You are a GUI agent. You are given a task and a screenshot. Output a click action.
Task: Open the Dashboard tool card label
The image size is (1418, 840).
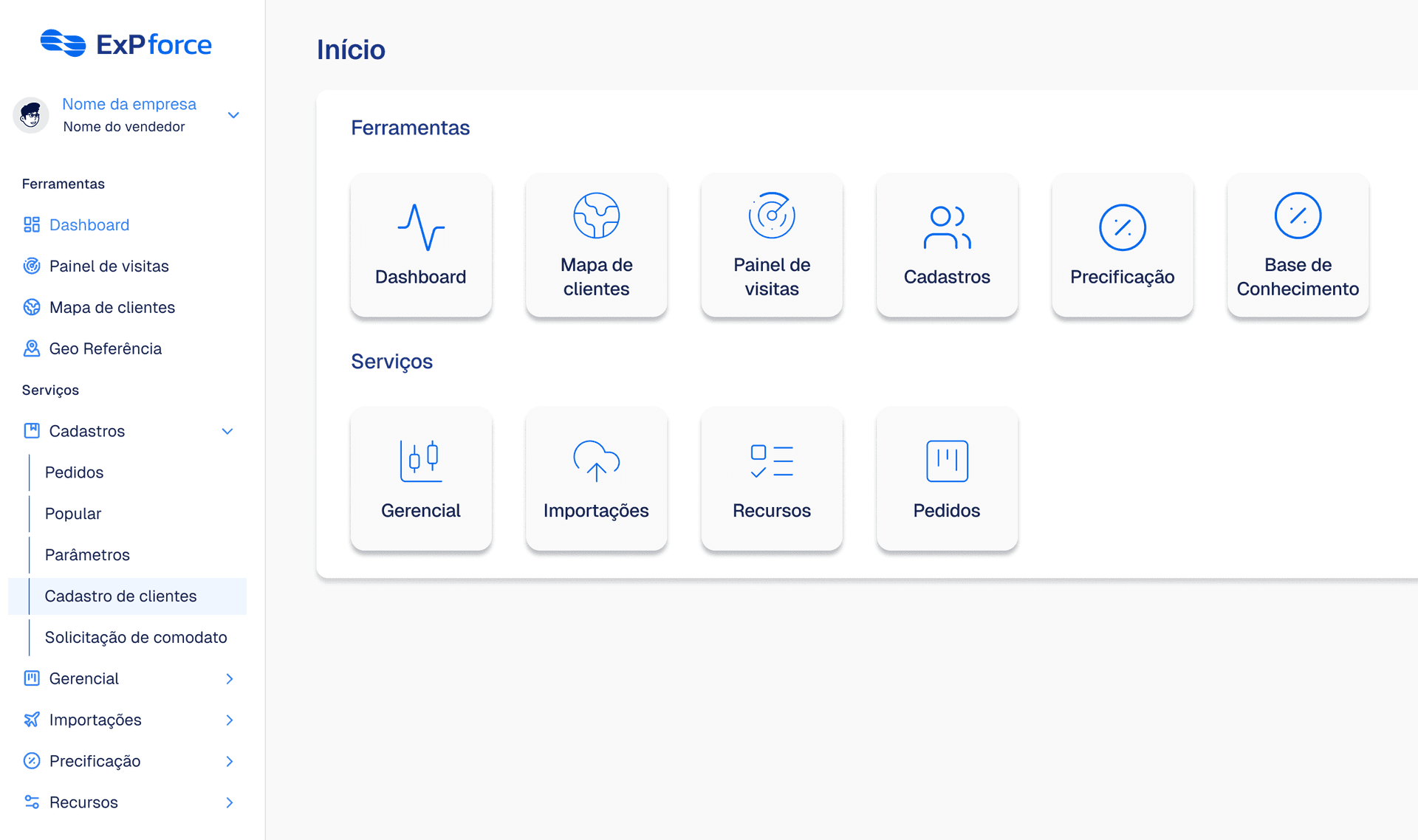point(421,277)
